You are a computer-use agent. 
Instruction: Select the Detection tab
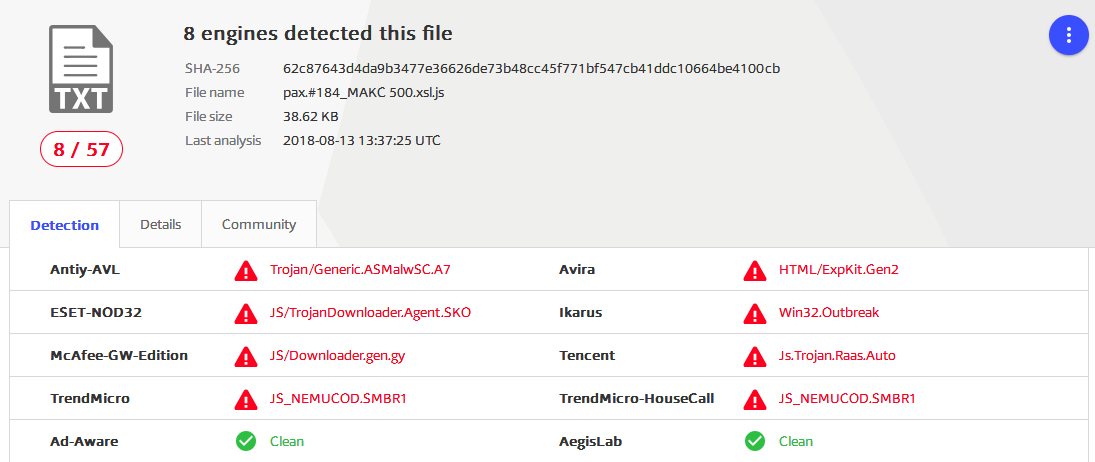65,225
